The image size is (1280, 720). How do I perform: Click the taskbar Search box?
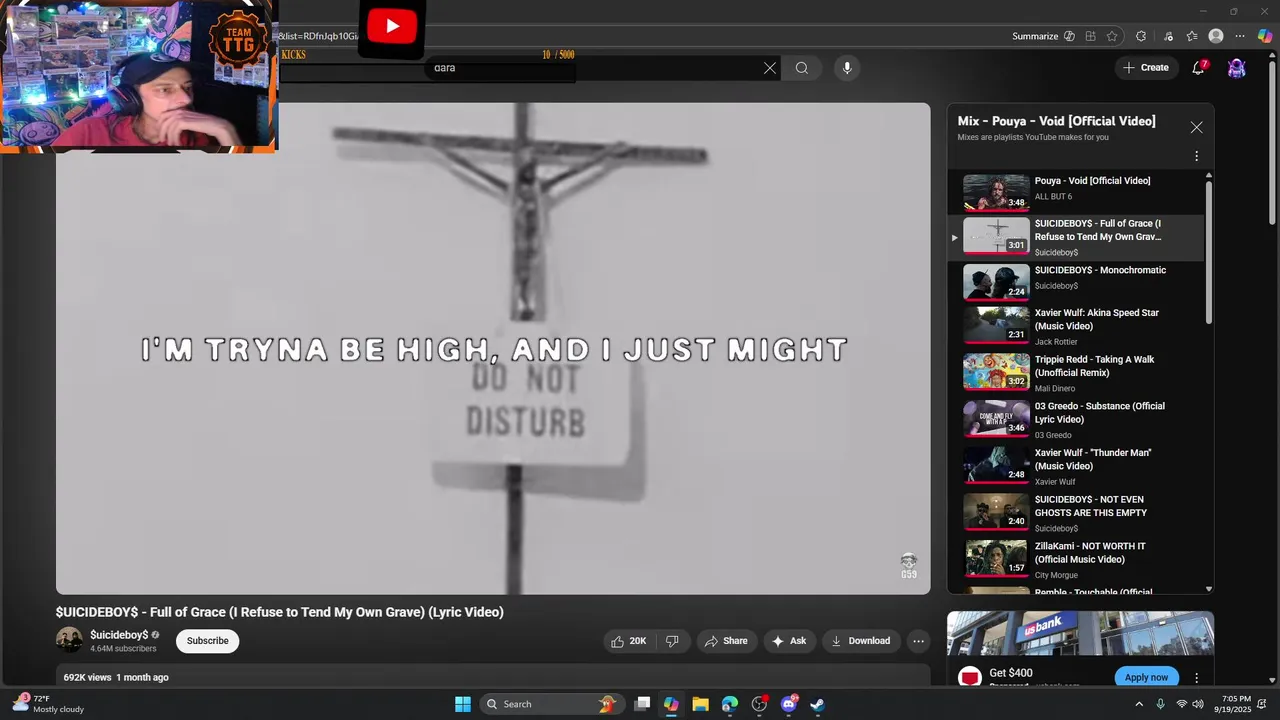(x=552, y=704)
